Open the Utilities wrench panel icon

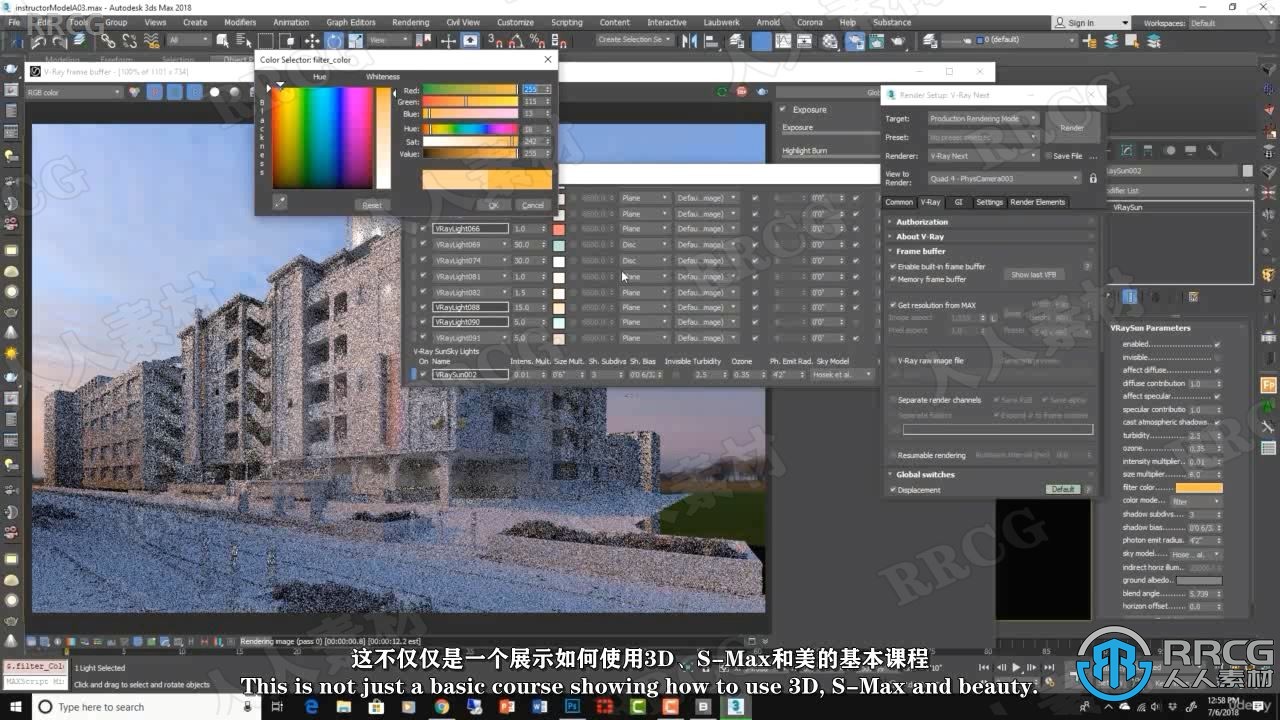(x=1212, y=150)
